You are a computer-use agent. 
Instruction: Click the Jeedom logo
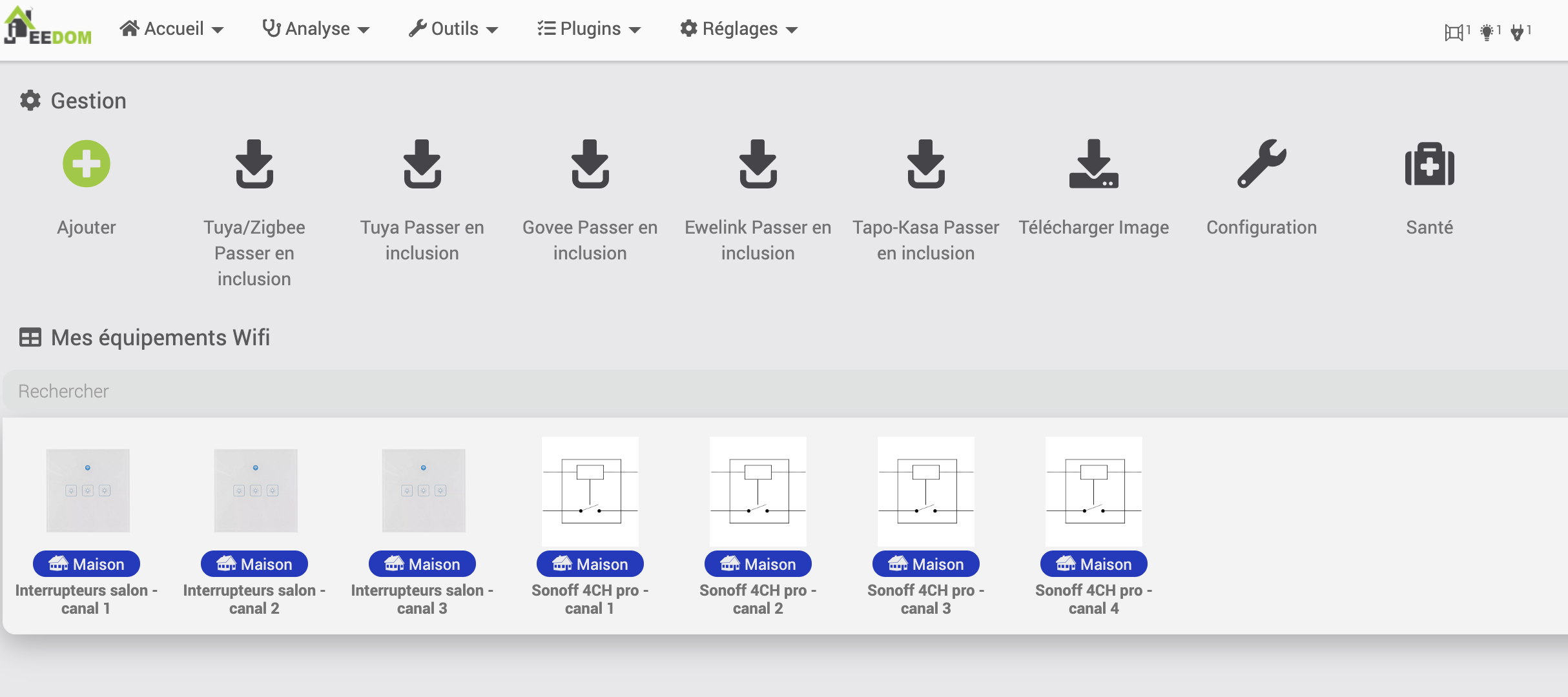tap(48, 28)
